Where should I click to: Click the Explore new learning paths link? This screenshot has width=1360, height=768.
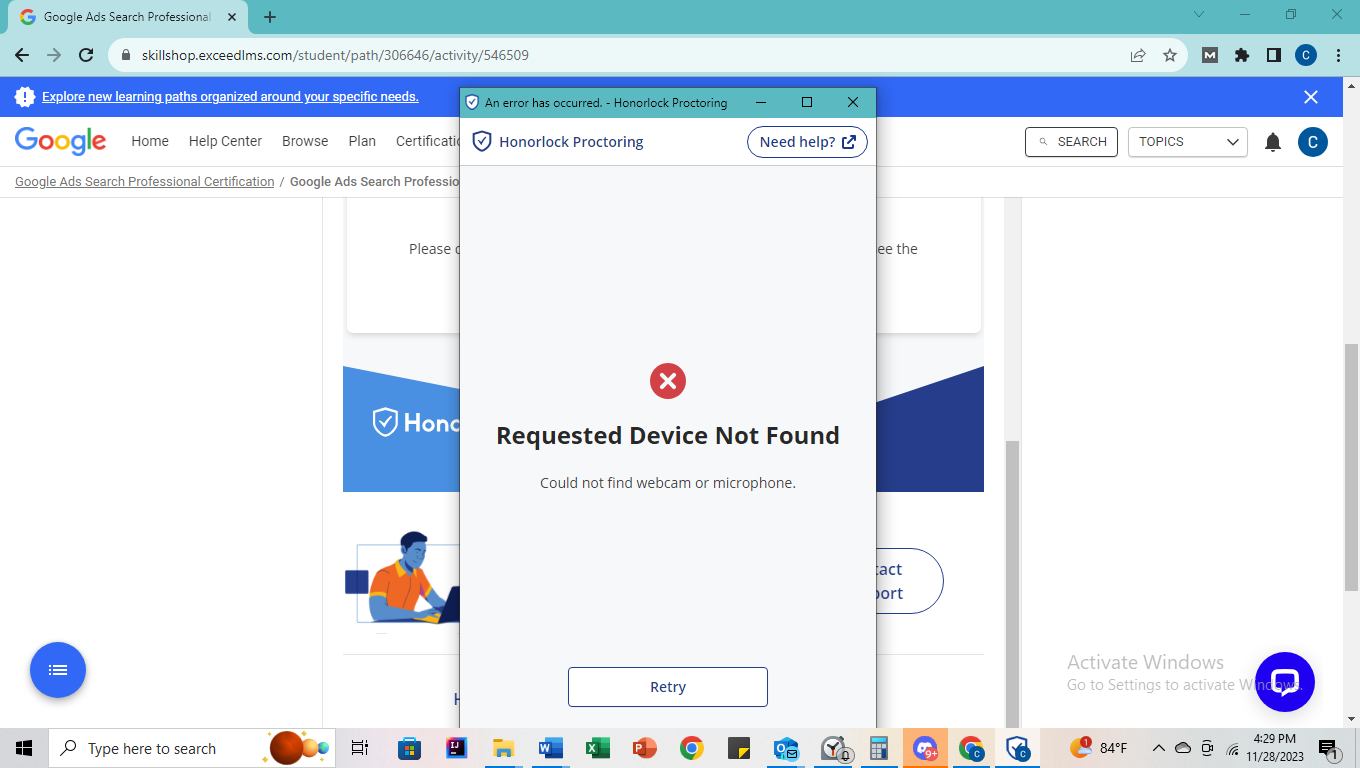coord(230,97)
